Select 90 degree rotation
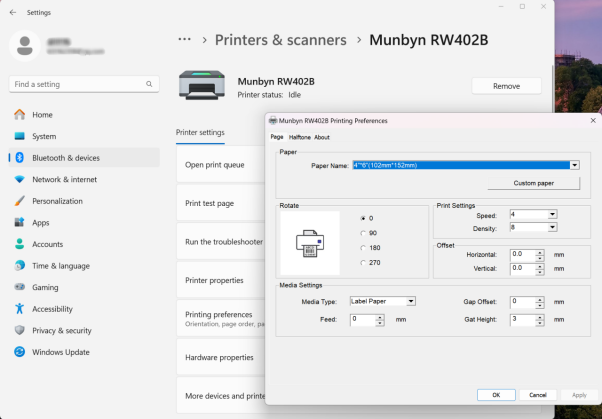Screen dimensions: 602x419 (x=363, y=233)
